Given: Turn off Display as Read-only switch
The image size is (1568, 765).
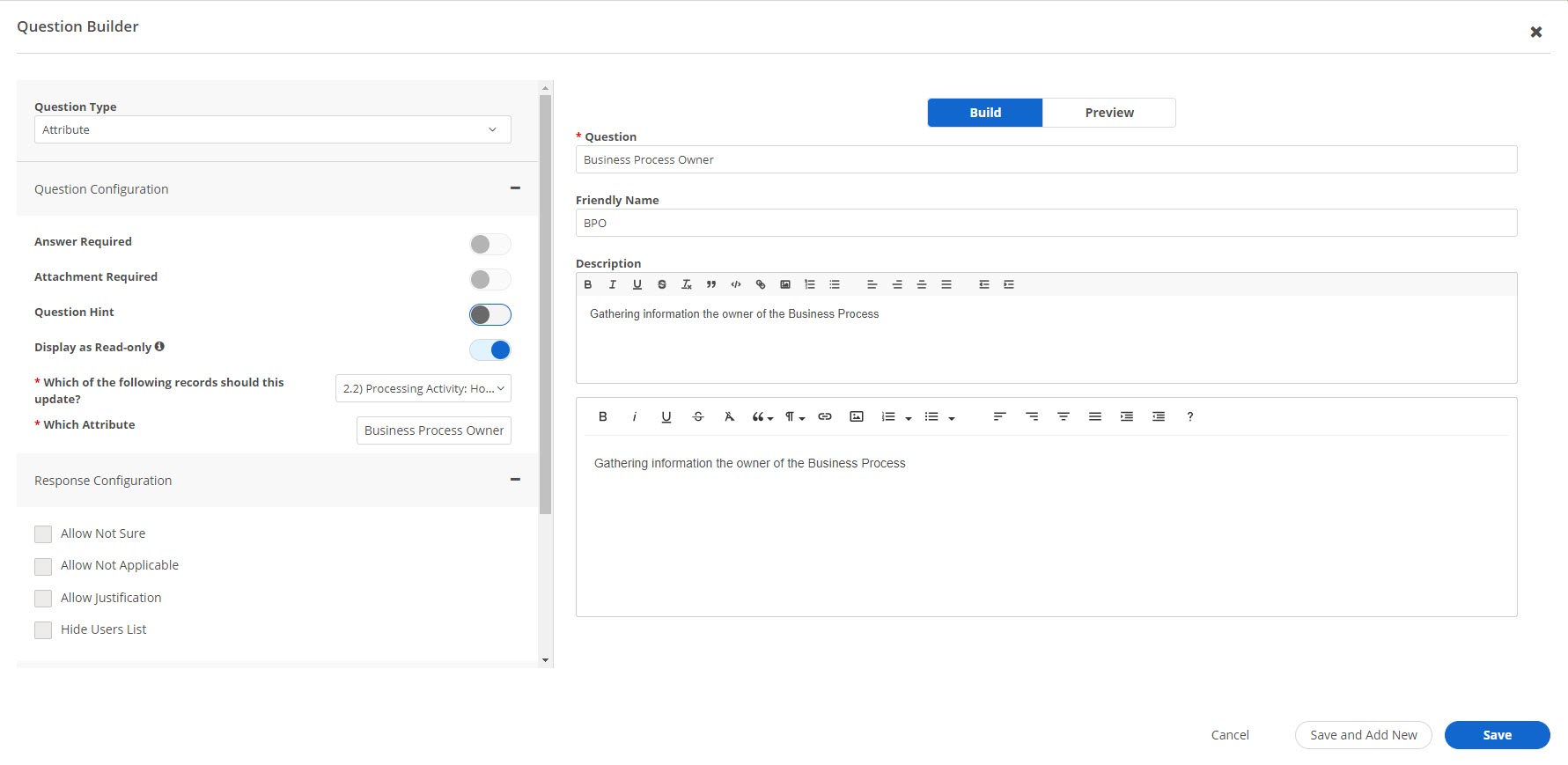Looking at the screenshot, I should tap(490, 349).
